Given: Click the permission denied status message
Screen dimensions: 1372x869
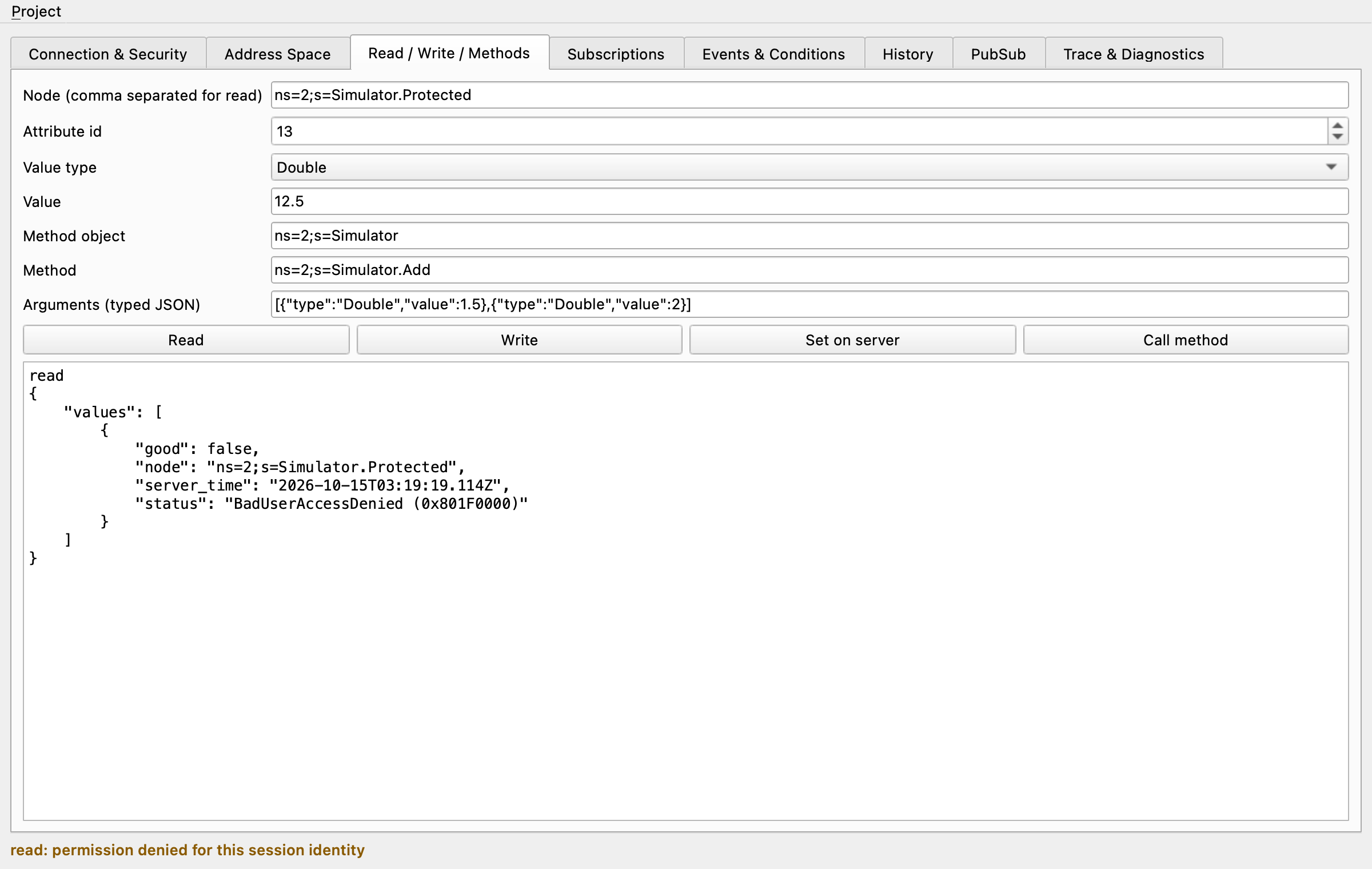Looking at the screenshot, I should [188, 850].
